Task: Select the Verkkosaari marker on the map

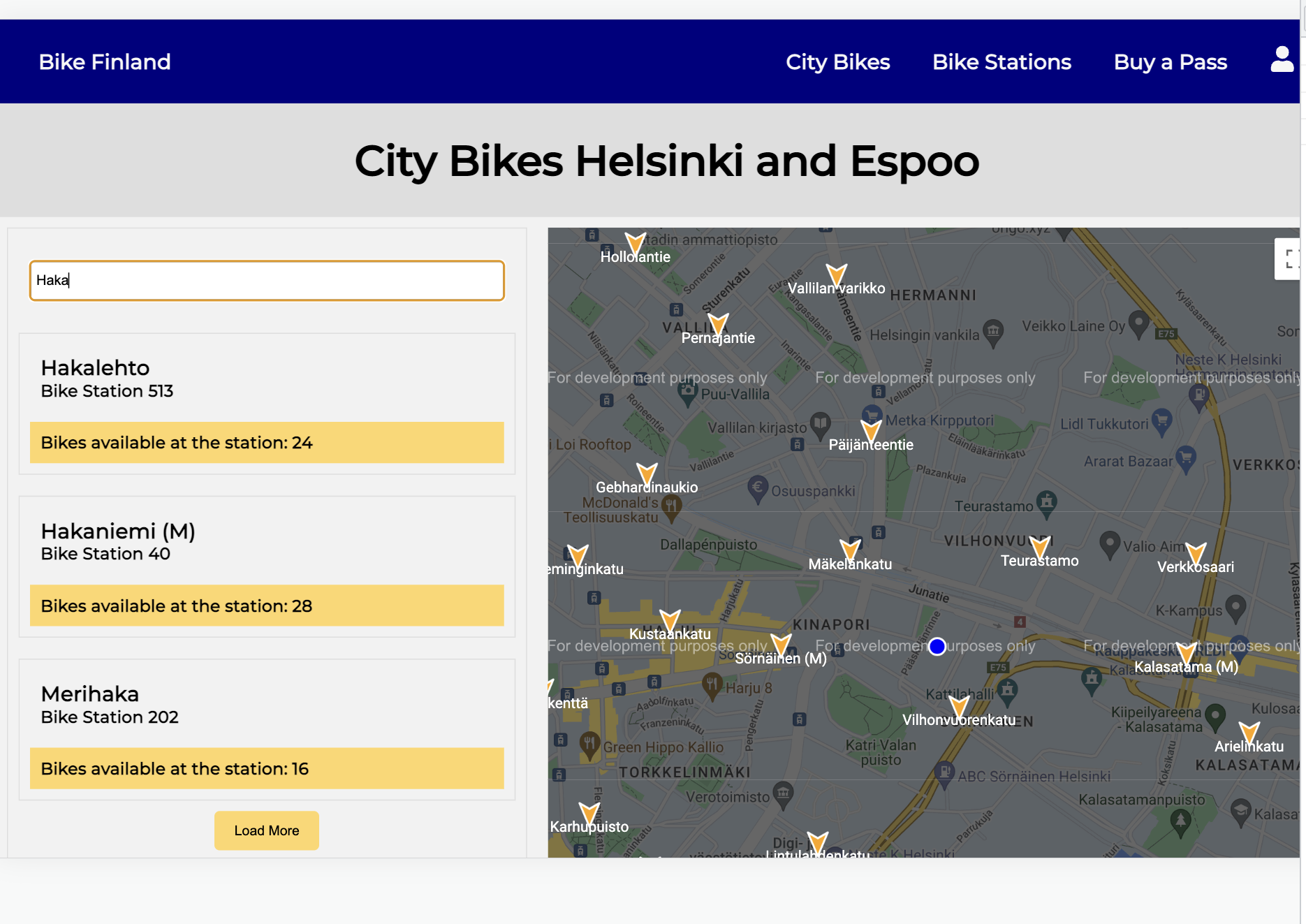Action: pyautogui.click(x=1196, y=552)
